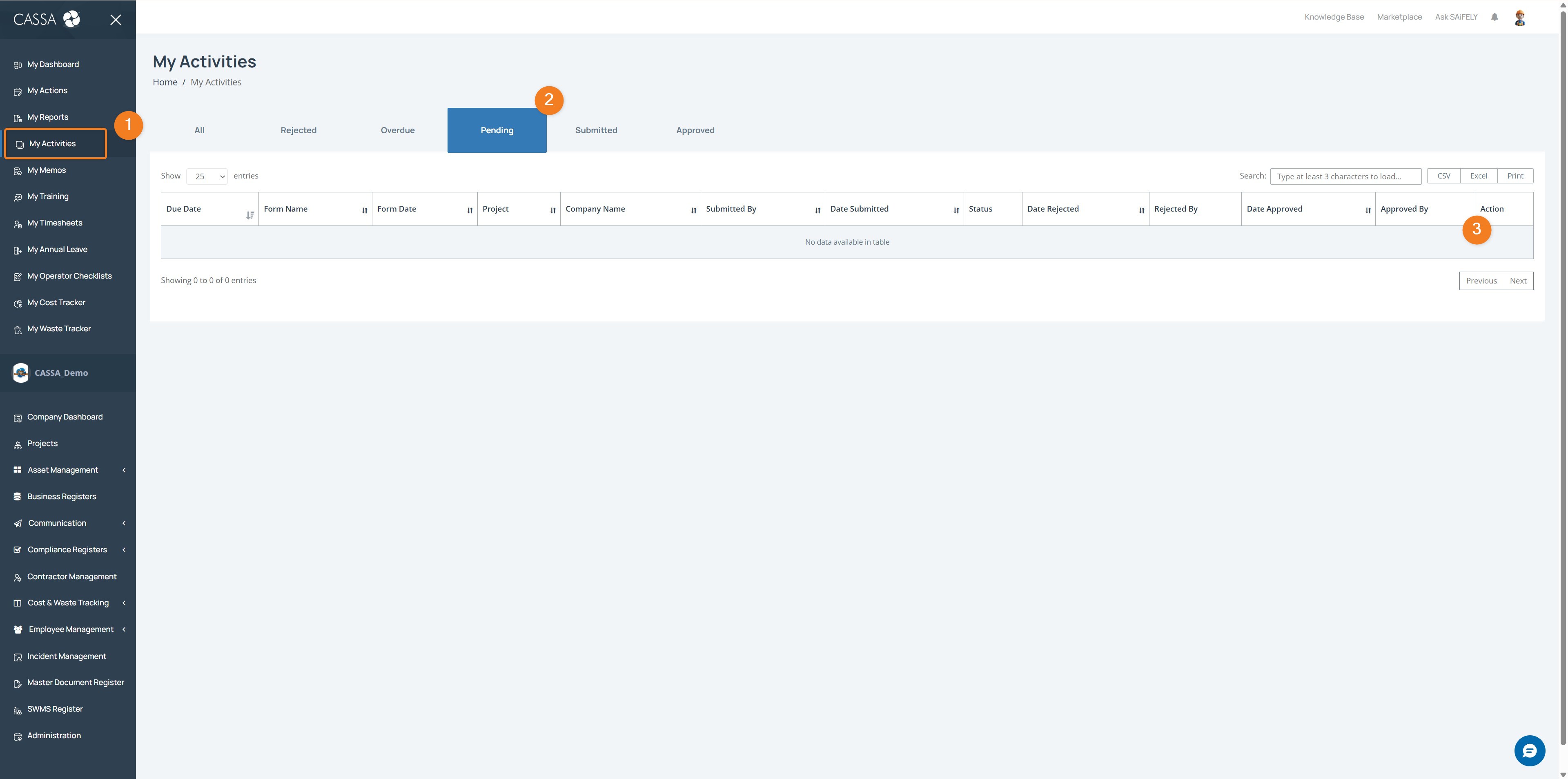Switch to the Approved tab

point(695,130)
